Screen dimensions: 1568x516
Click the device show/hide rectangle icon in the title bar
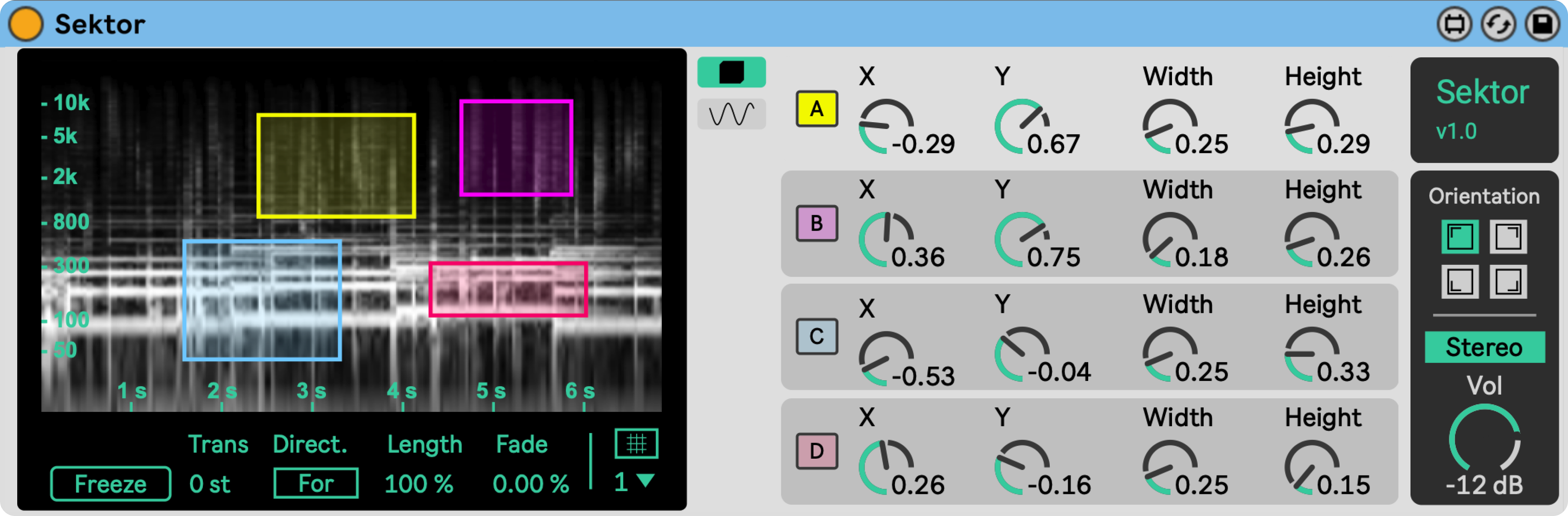(x=1454, y=24)
